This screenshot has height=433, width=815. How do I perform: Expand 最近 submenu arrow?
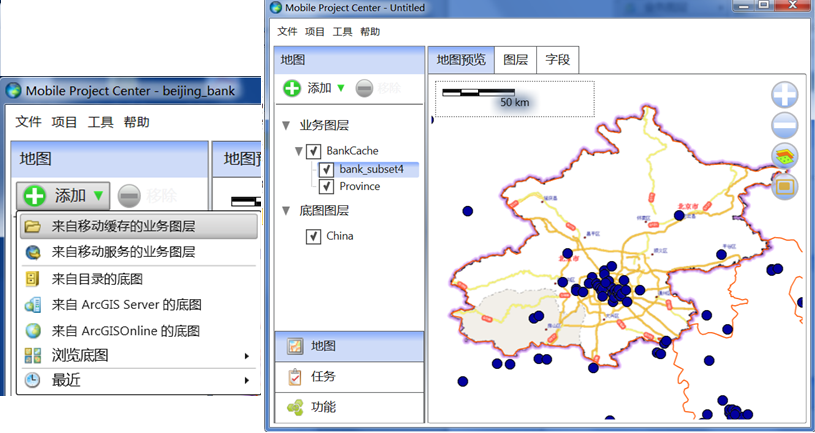click(247, 380)
